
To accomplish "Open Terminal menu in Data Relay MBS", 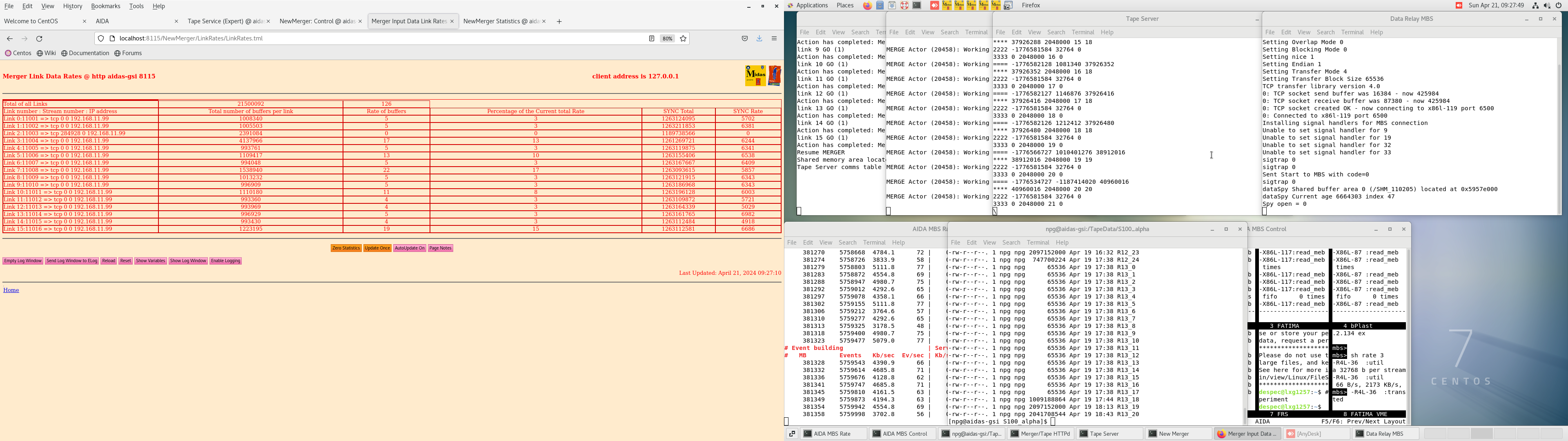I will [1352, 32].
